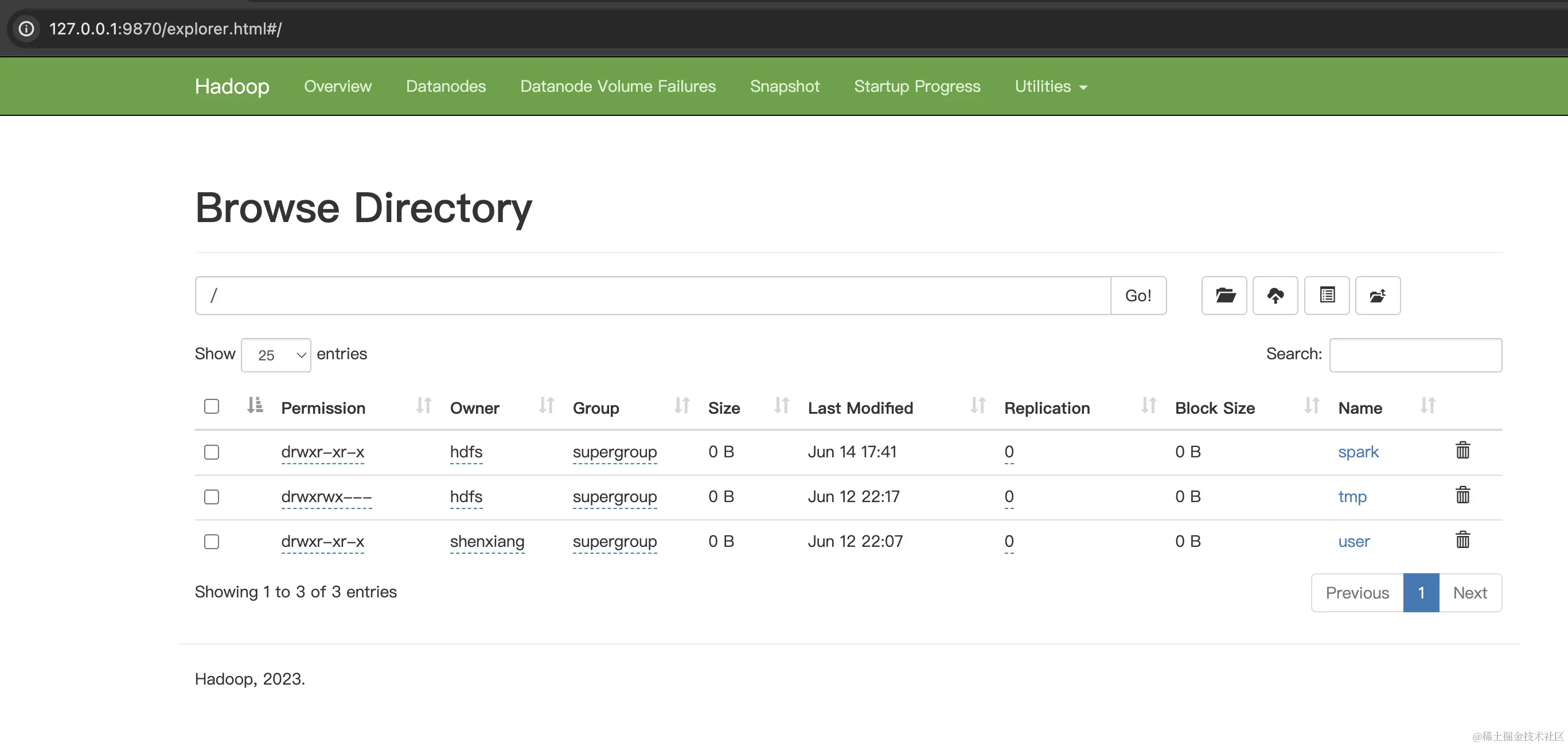Open the user directory link

[x=1354, y=541]
